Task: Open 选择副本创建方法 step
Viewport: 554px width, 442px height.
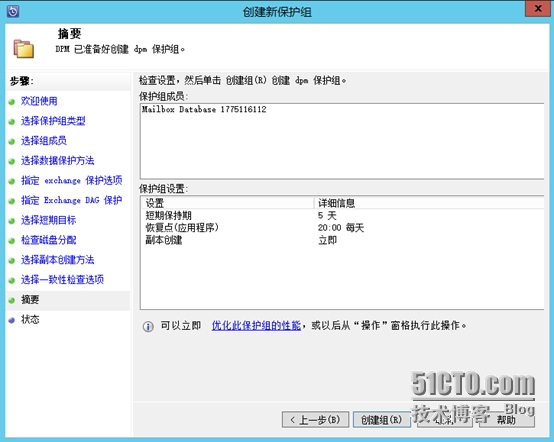Action: [x=58, y=260]
